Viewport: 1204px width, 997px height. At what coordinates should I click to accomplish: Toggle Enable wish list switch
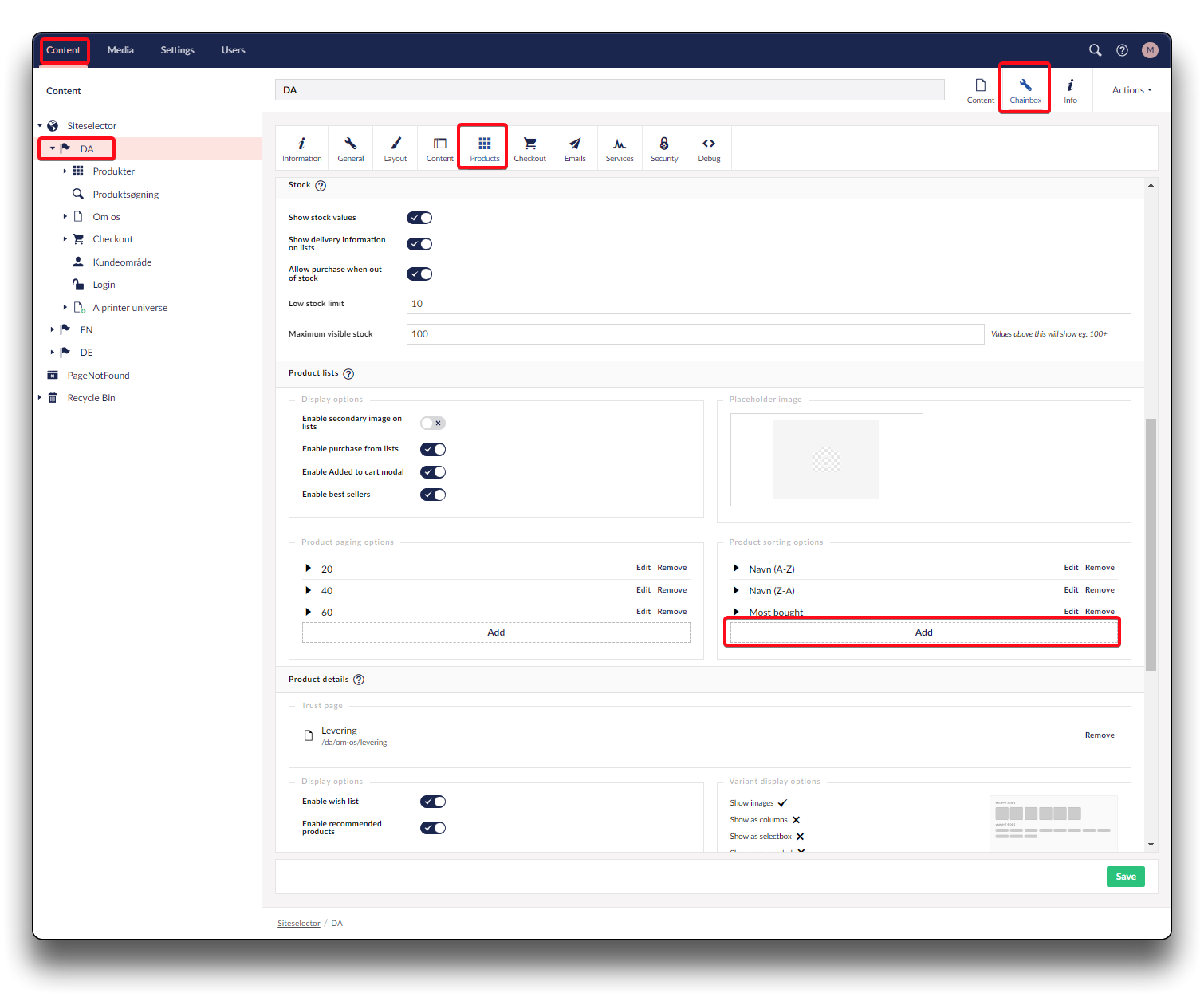[x=433, y=802]
